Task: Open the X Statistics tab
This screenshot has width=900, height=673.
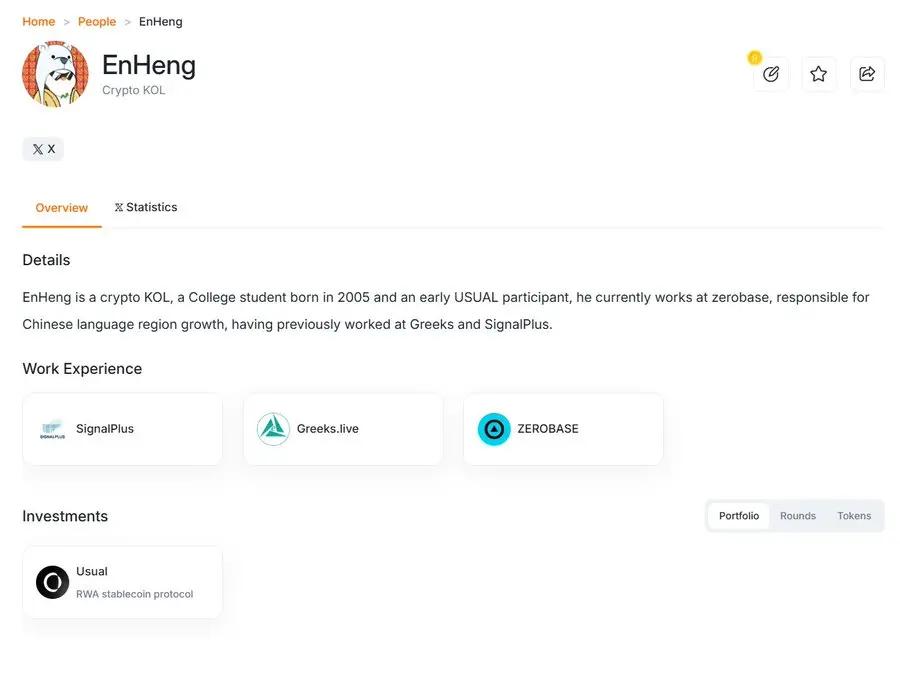Action: [x=146, y=207]
